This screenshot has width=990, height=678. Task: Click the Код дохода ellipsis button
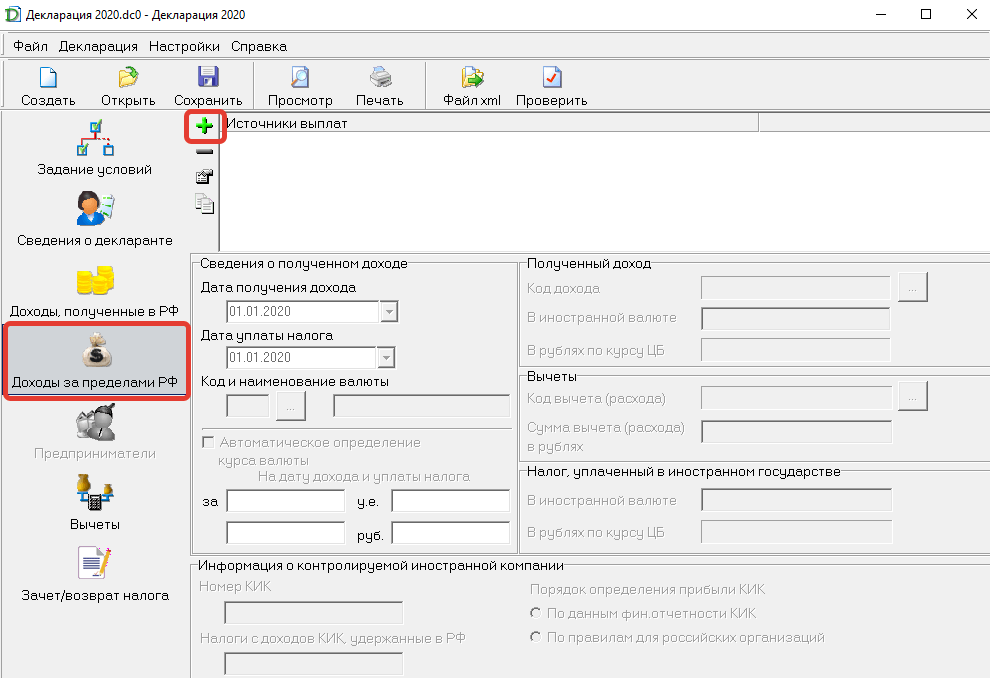click(x=912, y=287)
